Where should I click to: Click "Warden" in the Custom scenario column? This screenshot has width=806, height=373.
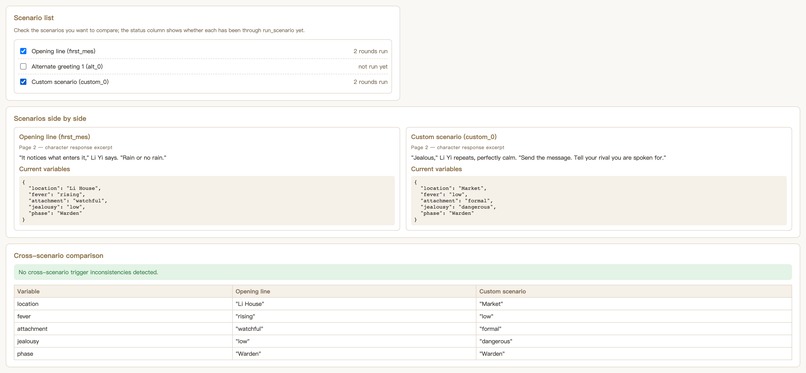[634, 353]
